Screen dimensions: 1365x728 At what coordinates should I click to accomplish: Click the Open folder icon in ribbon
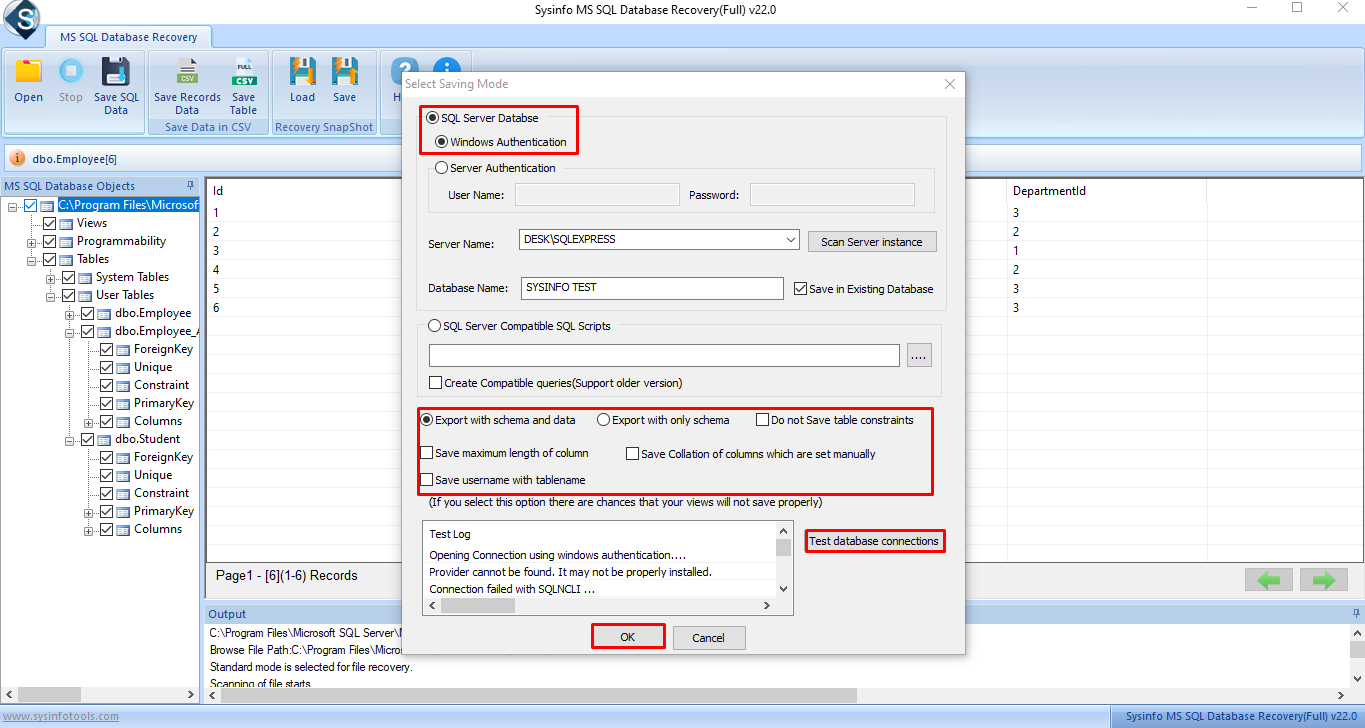pyautogui.click(x=28, y=73)
